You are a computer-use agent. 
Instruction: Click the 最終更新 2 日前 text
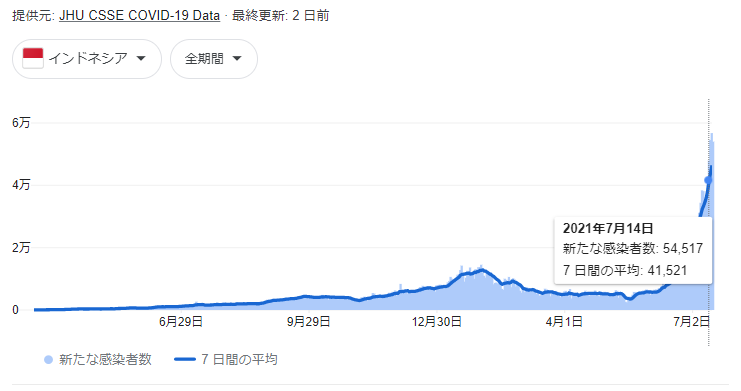[281, 16]
